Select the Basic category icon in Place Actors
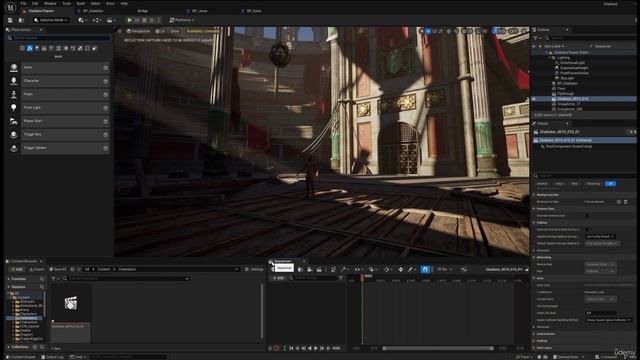The height and width of the screenshot is (360, 640). coord(30,48)
